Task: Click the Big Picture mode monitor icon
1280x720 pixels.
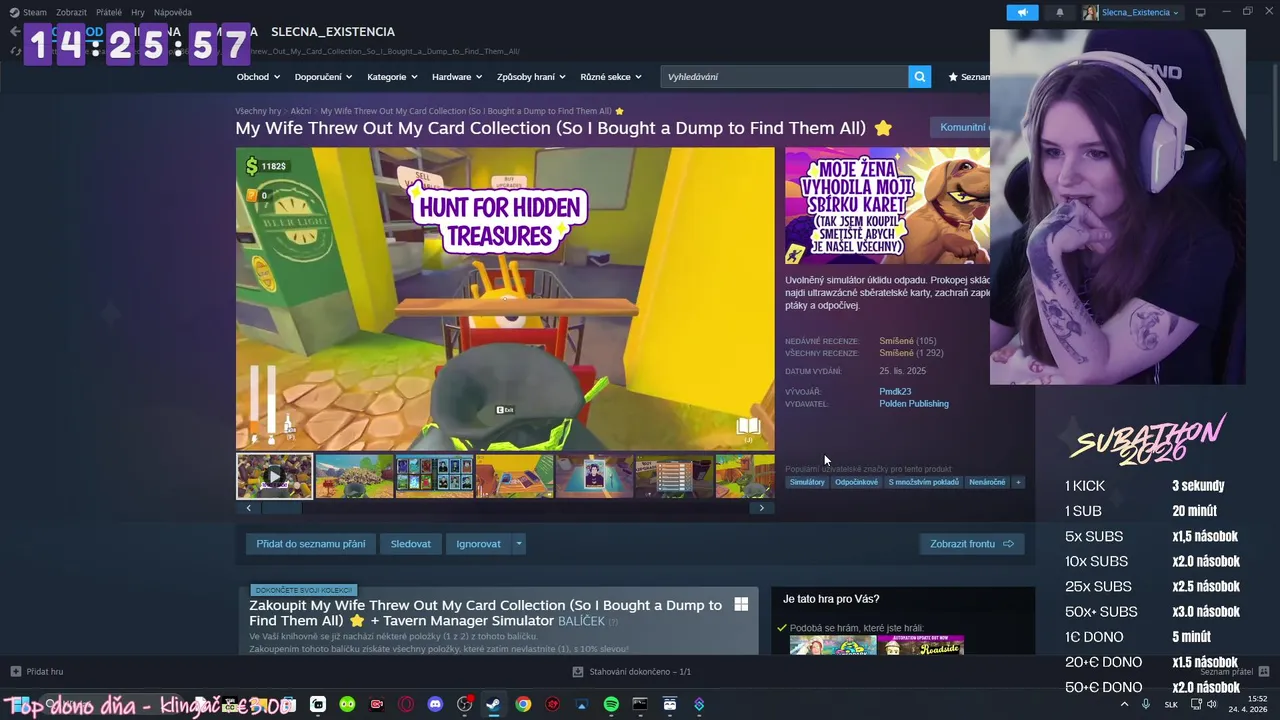Action: click(x=1201, y=12)
